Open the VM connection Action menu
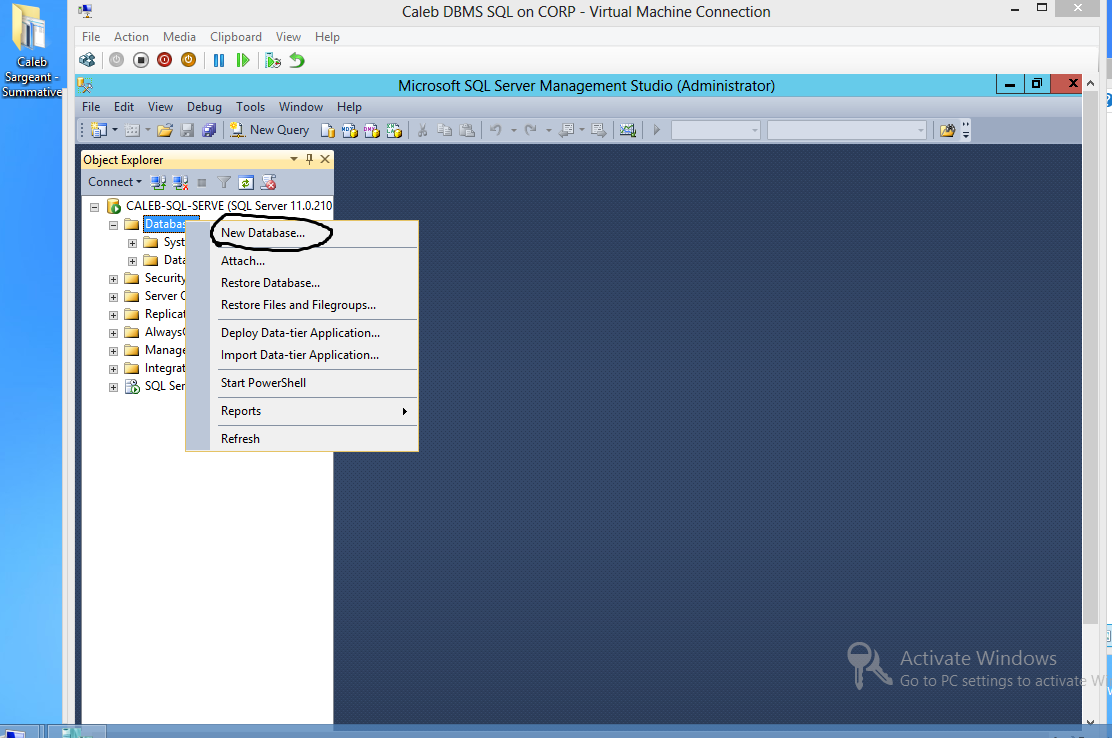 point(131,37)
